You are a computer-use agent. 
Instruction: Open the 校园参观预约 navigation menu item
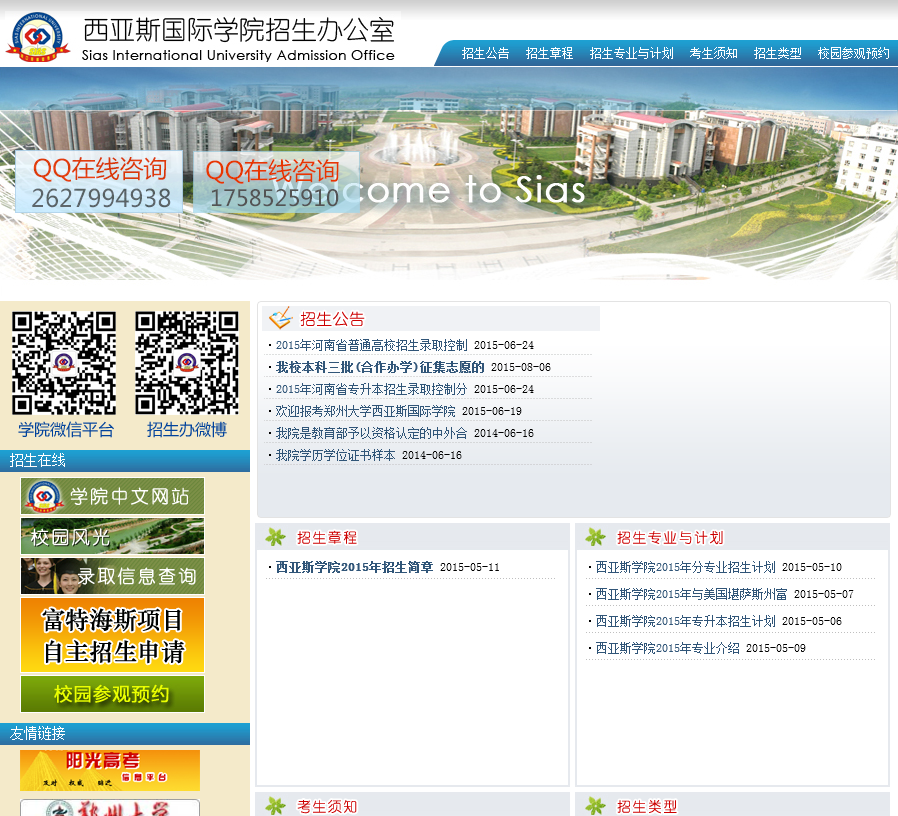[x=853, y=54]
